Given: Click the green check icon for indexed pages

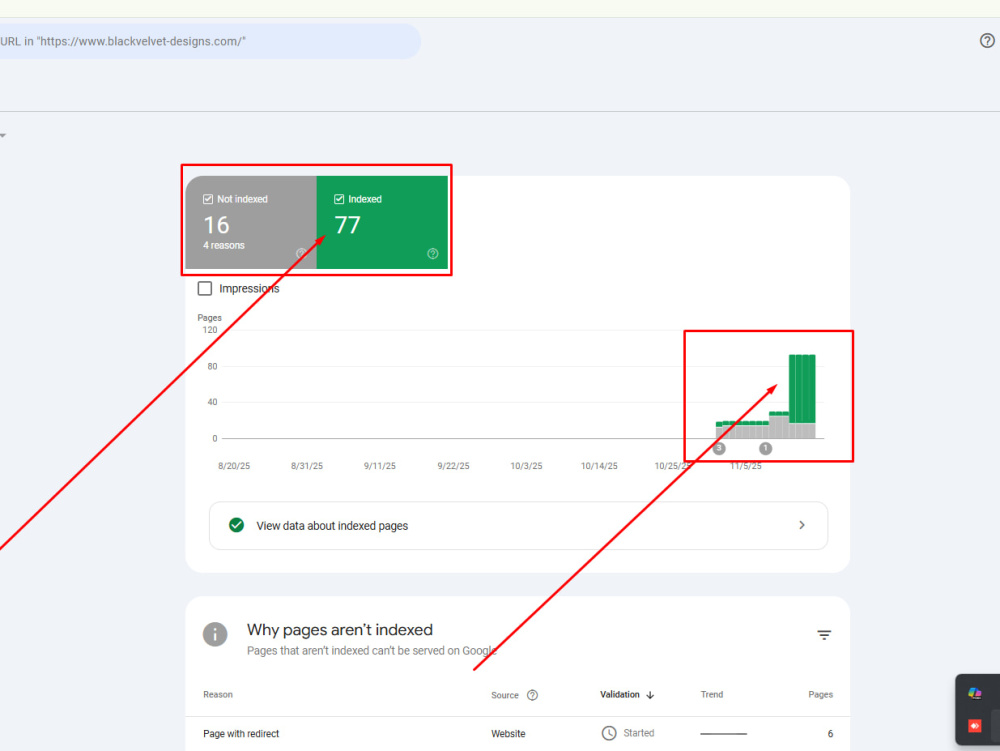Looking at the screenshot, I should coord(237,525).
